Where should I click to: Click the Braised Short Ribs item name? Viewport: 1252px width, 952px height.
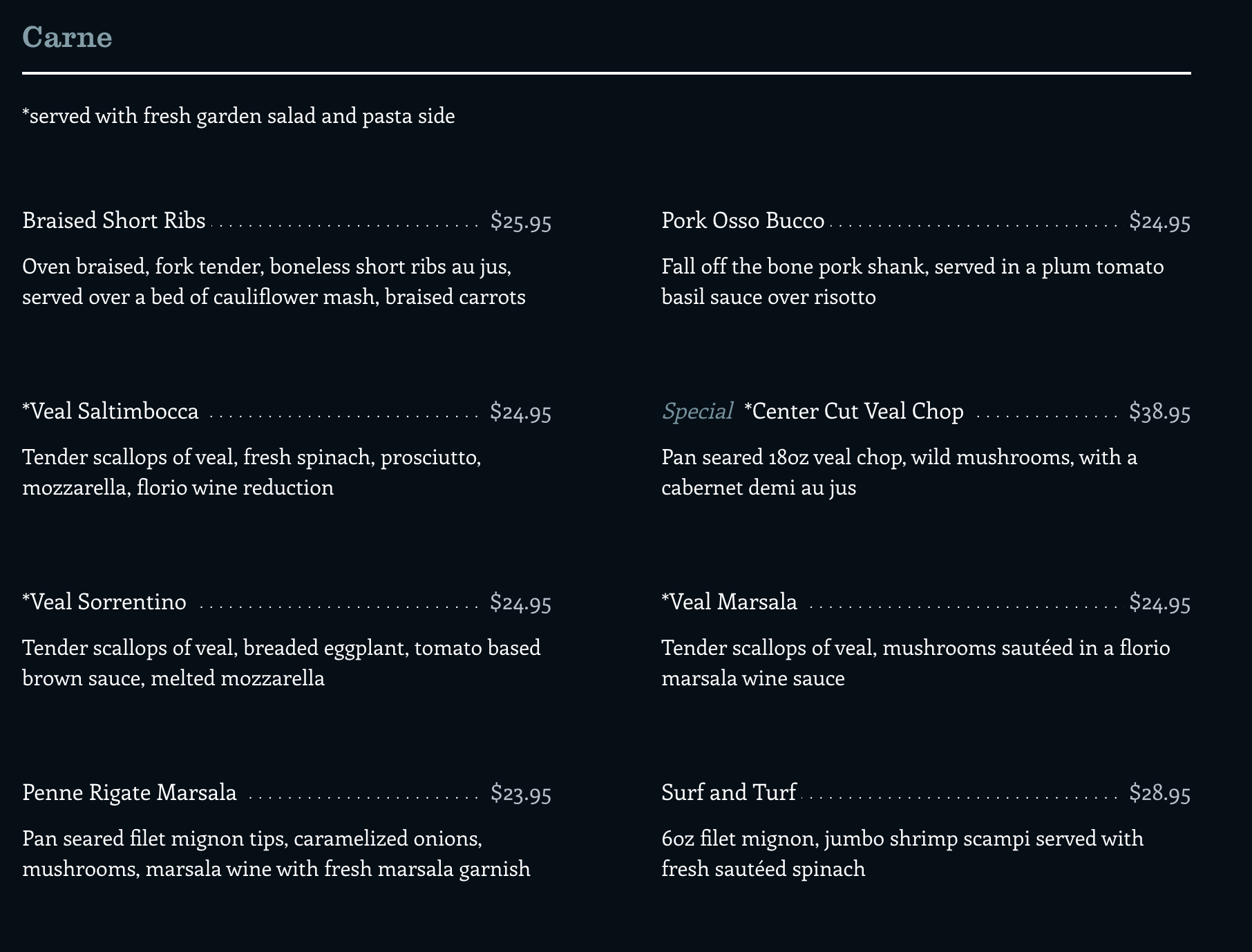[114, 220]
